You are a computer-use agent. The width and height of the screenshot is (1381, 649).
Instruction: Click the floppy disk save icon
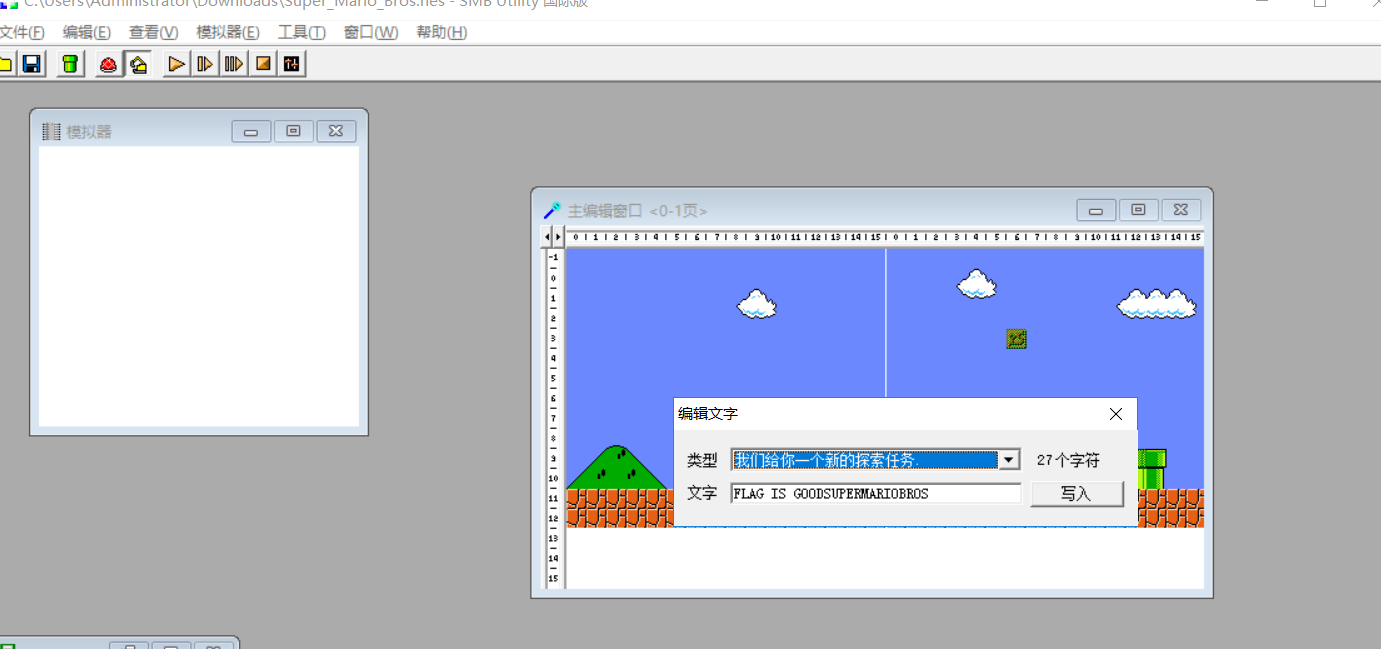tap(32, 64)
